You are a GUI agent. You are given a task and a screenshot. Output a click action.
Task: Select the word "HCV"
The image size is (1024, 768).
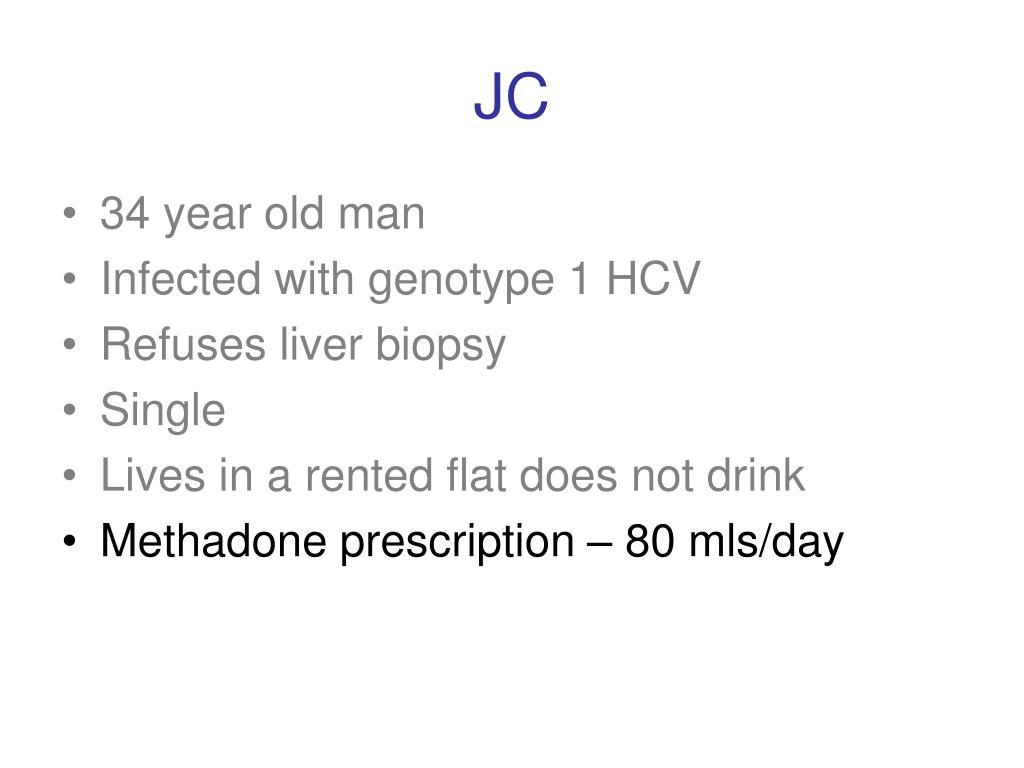coord(653,279)
